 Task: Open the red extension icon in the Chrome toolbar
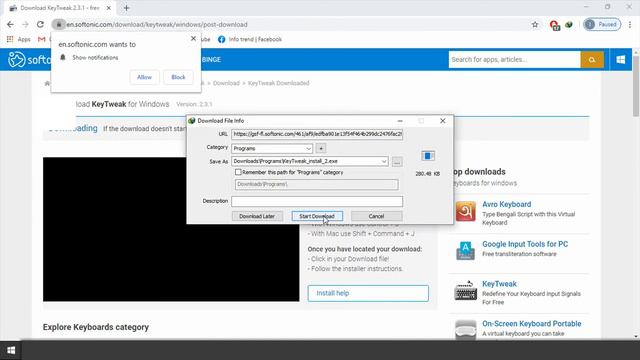pyautogui.click(x=554, y=25)
